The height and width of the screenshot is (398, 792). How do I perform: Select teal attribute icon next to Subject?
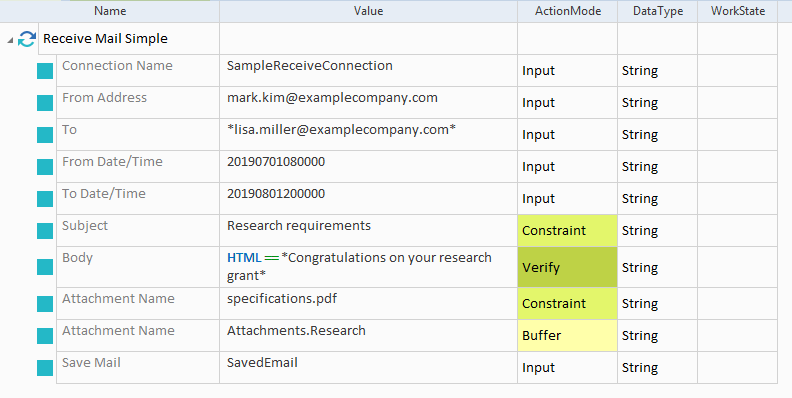point(45,231)
